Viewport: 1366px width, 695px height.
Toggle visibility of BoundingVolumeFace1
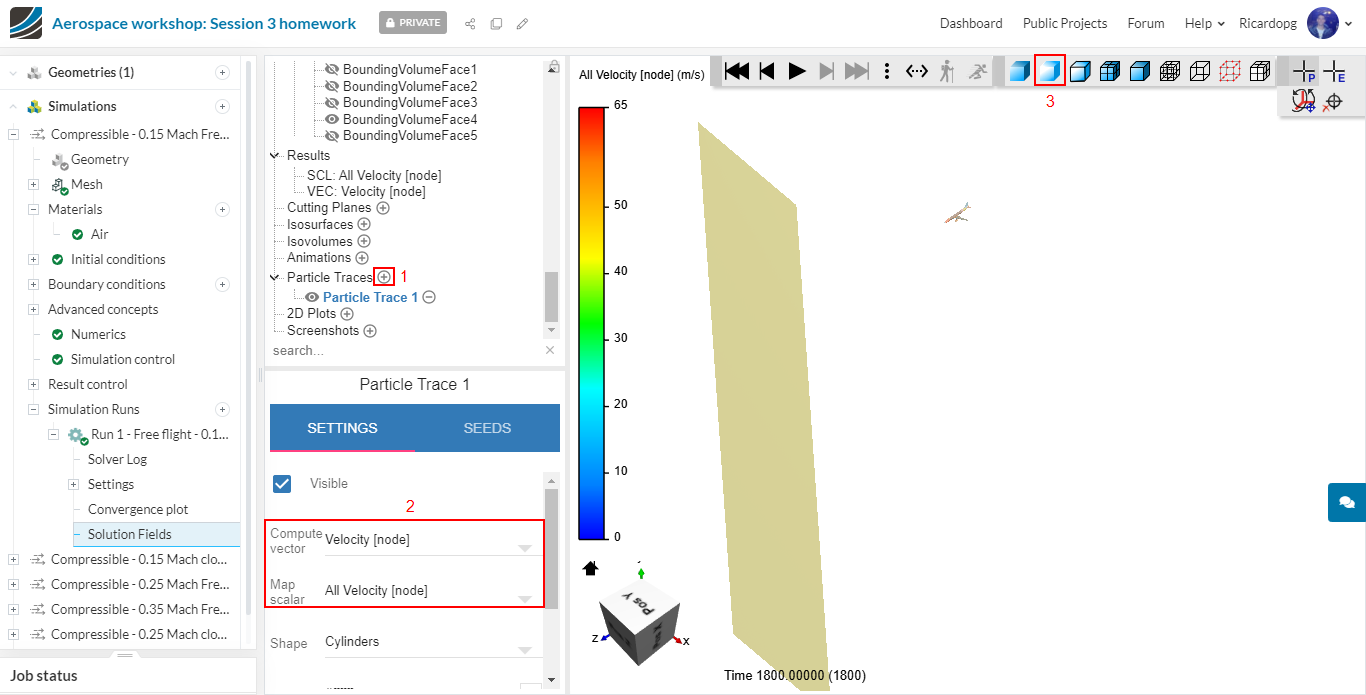pyautogui.click(x=333, y=70)
